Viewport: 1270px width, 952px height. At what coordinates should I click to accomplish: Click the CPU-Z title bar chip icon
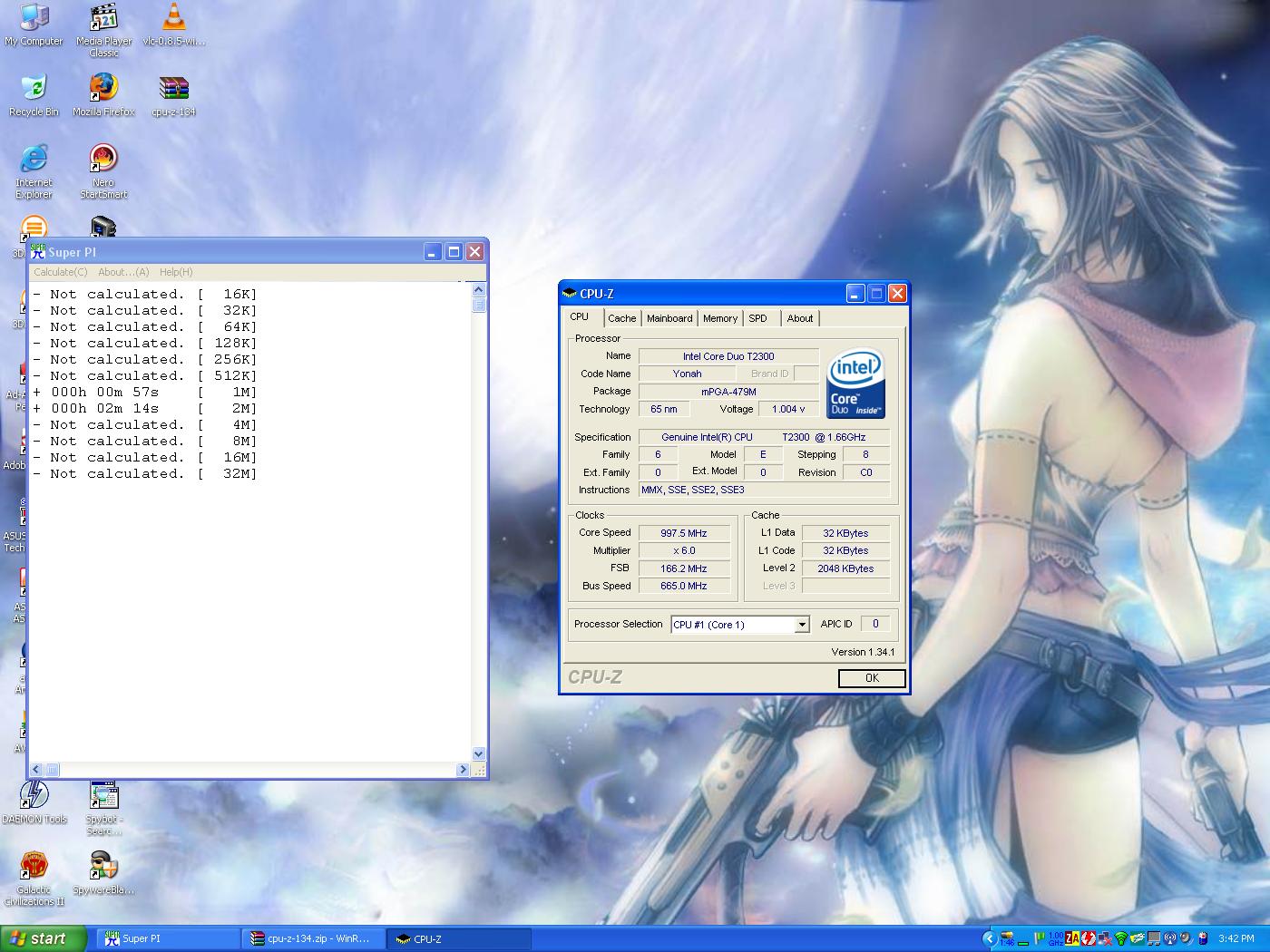pos(570,293)
